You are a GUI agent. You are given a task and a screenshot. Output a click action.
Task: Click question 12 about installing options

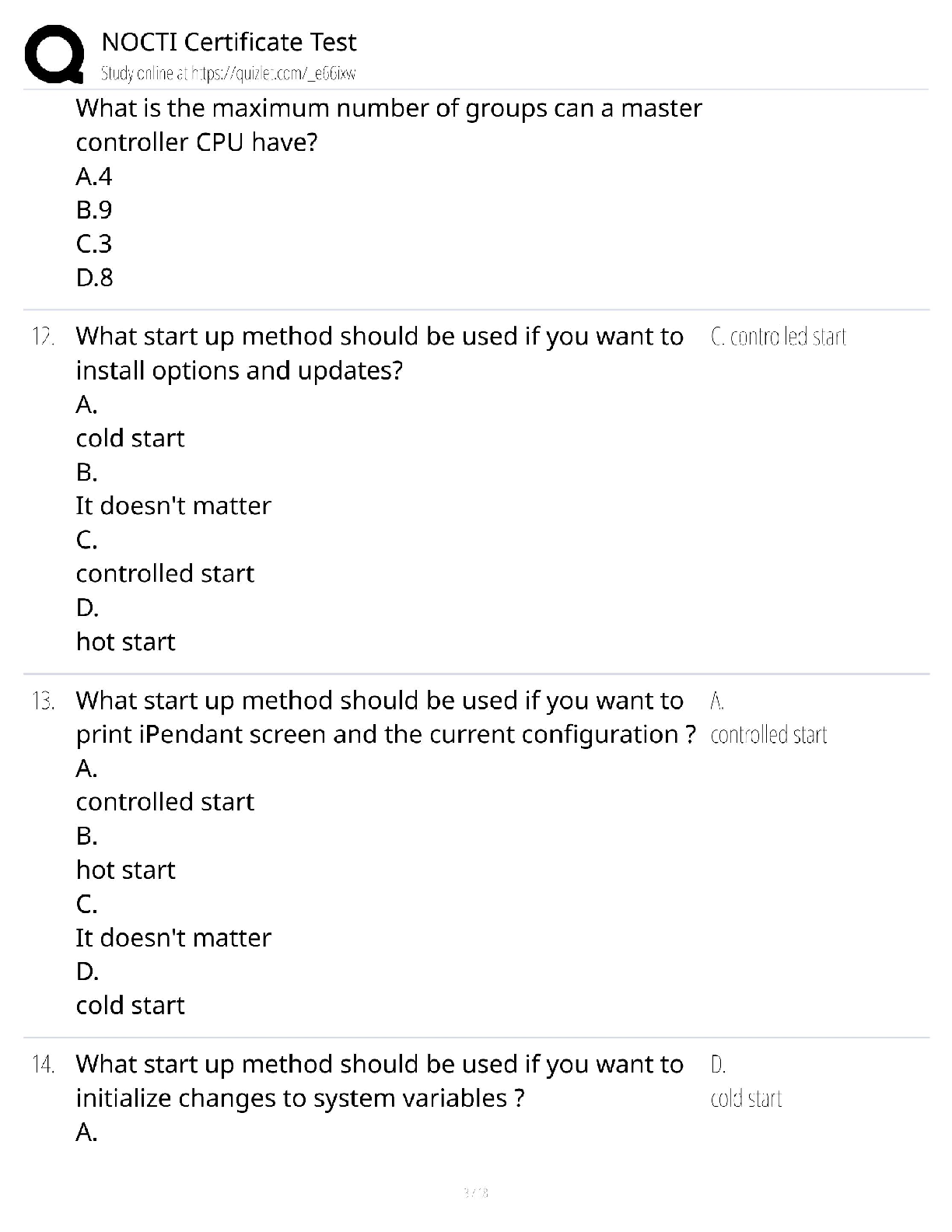pyautogui.click(x=379, y=352)
